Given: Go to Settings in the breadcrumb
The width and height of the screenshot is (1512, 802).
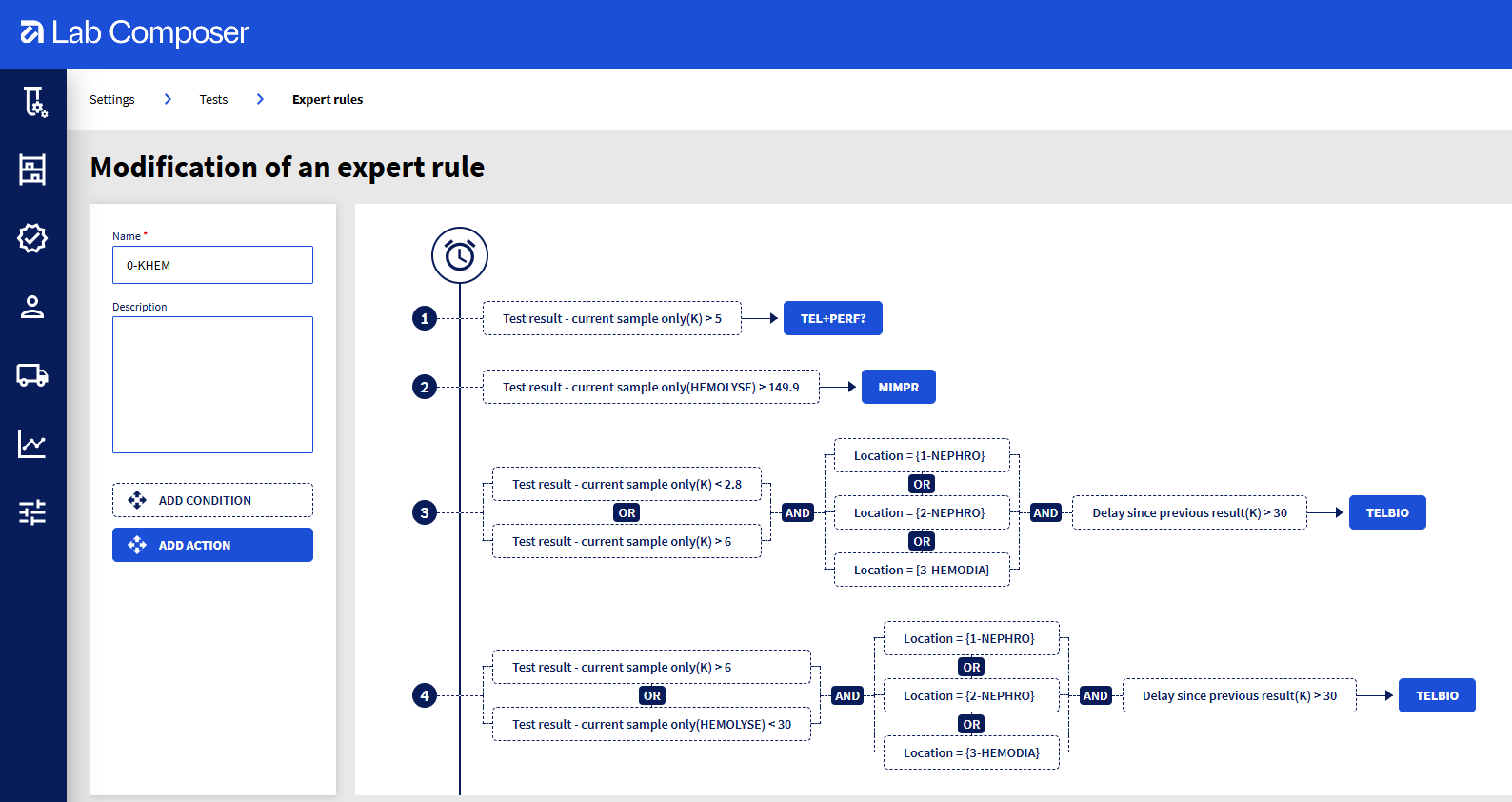Looking at the screenshot, I should point(112,100).
